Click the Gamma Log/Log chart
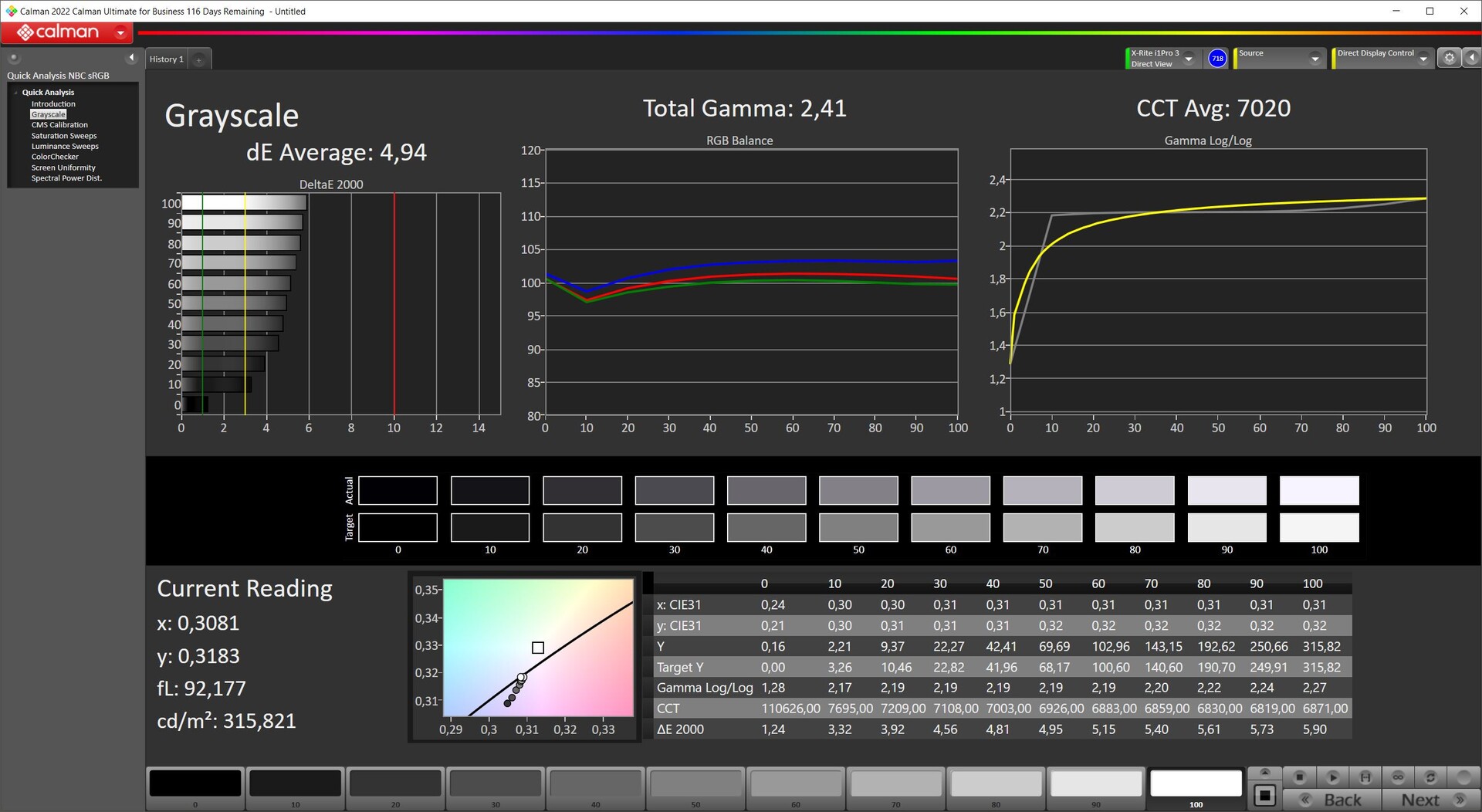 [1218, 280]
